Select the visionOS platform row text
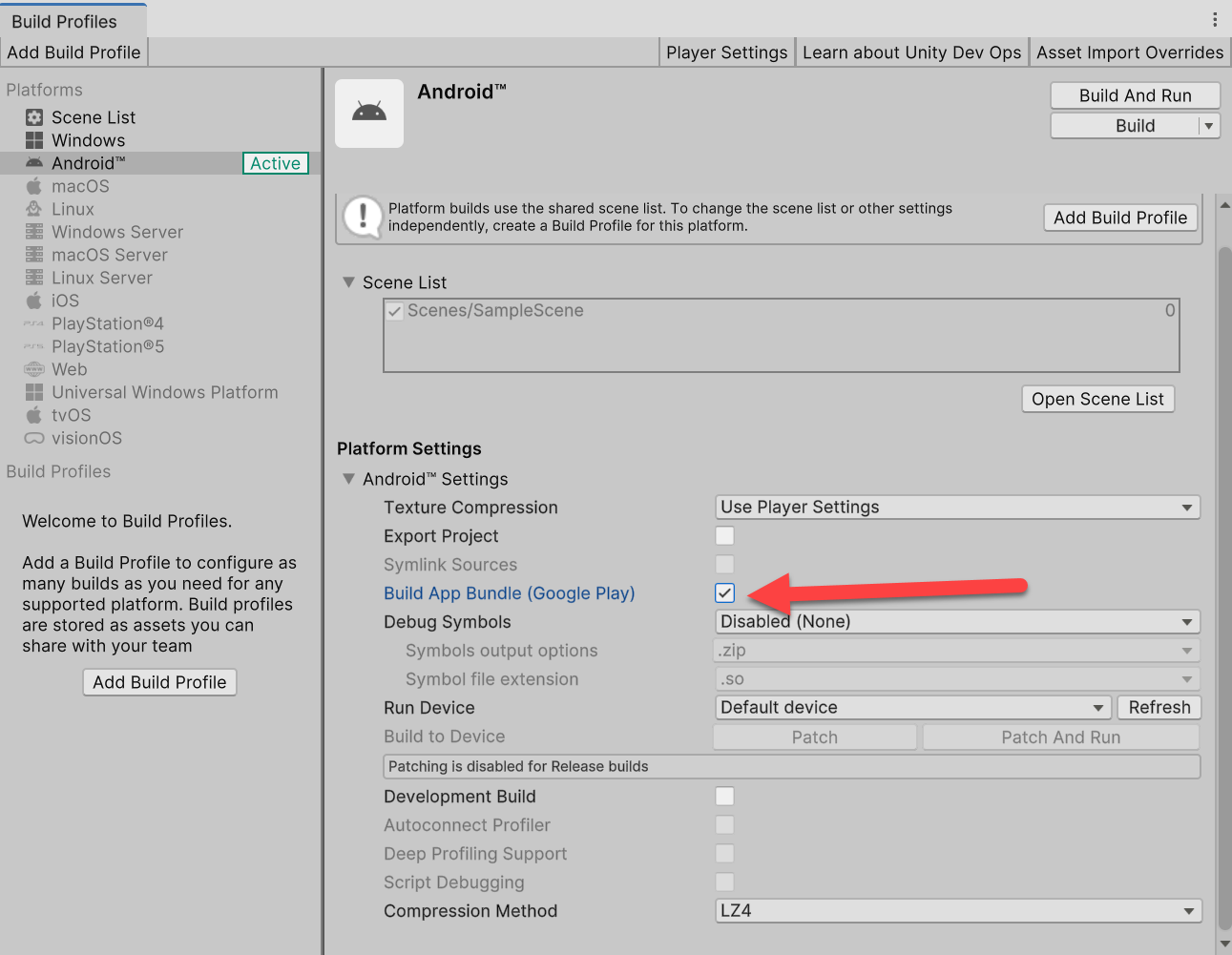The height and width of the screenshot is (955, 1232). pos(87,438)
